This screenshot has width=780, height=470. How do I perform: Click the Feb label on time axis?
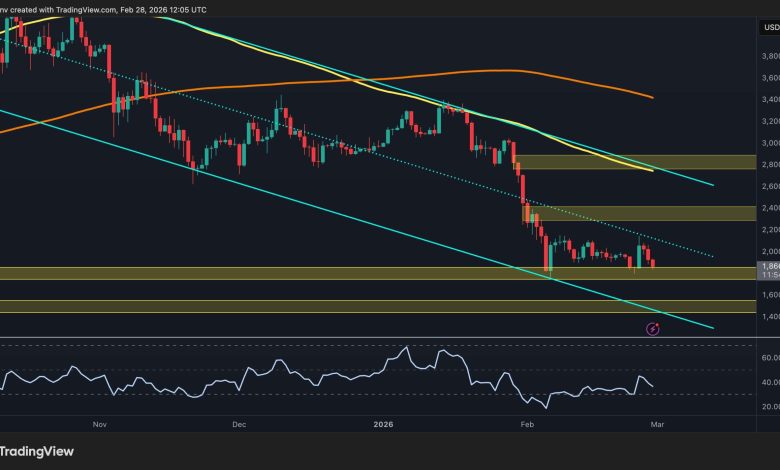point(525,424)
